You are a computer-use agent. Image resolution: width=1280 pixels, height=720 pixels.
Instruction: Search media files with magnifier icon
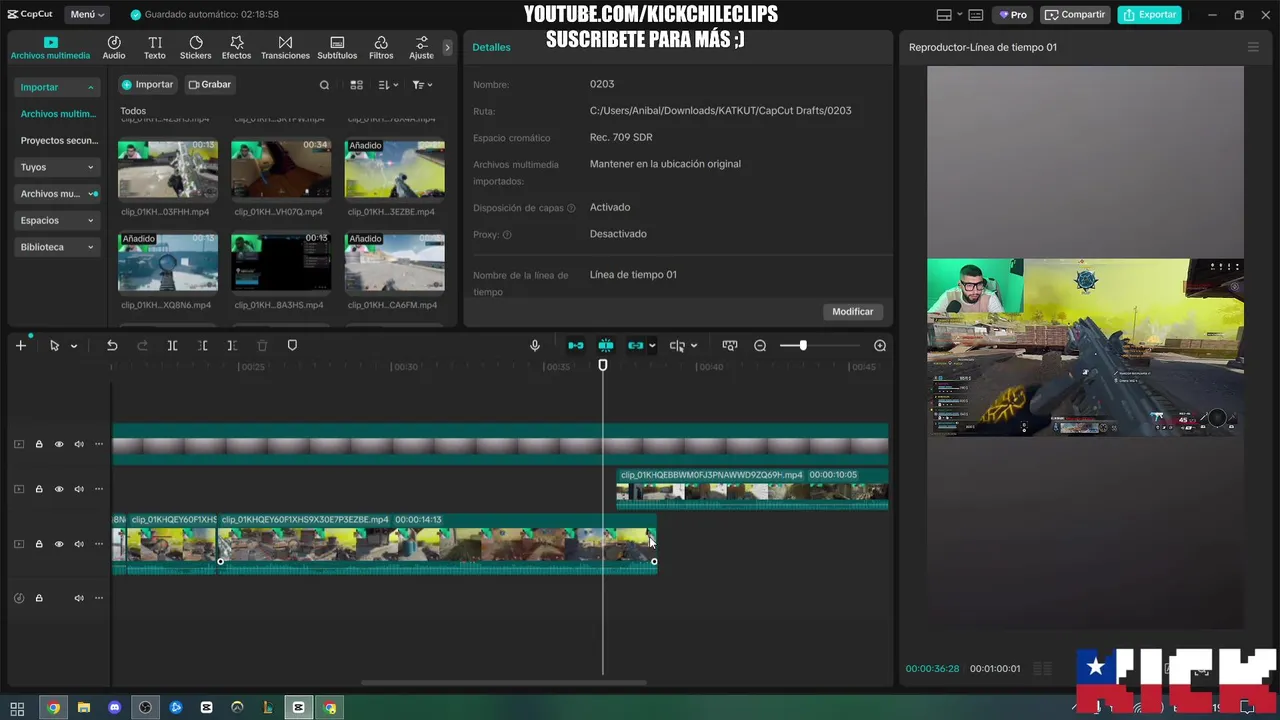click(324, 85)
